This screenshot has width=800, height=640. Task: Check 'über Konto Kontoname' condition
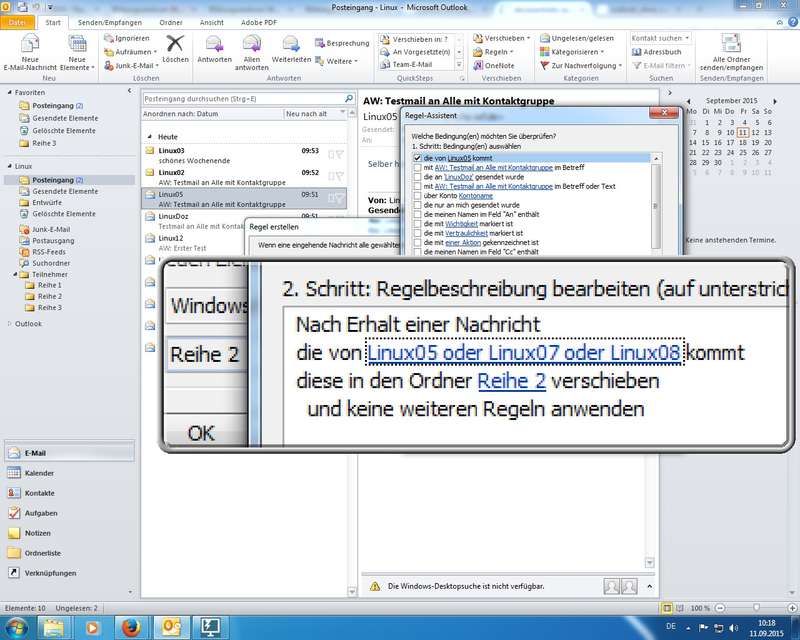tap(417, 195)
